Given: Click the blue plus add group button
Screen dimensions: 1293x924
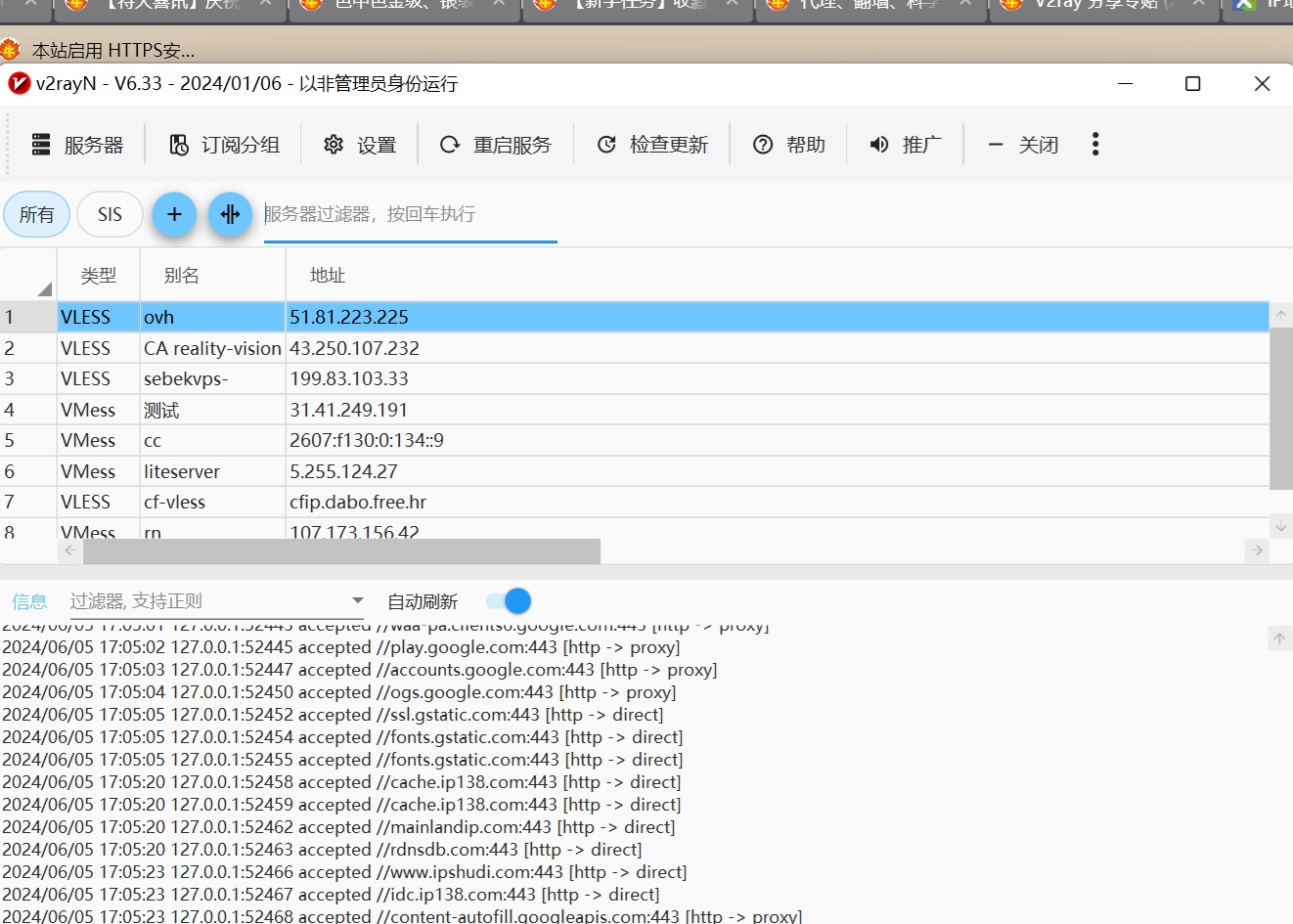Looking at the screenshot, I should coord(174,214).
